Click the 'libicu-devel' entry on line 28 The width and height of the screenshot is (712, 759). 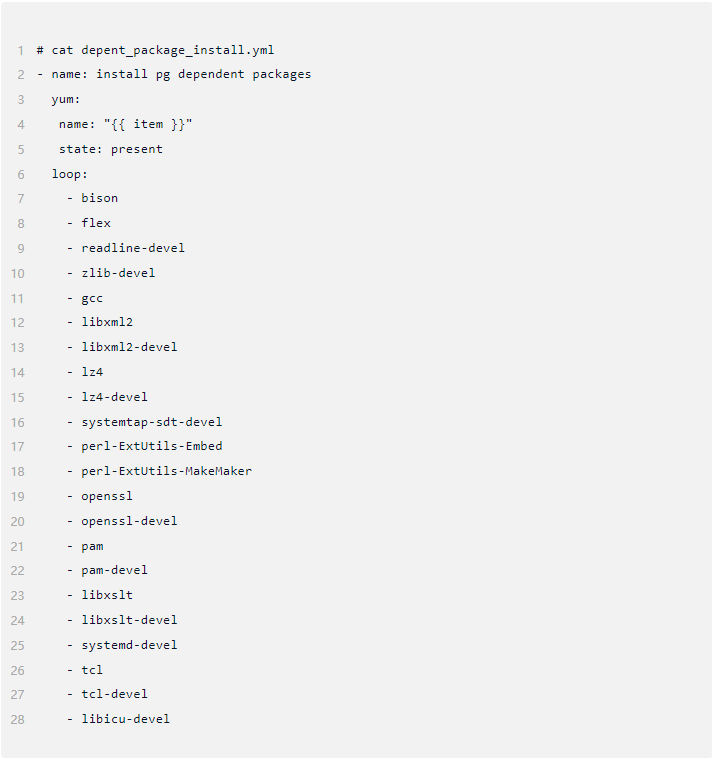pyautogui.click(x=125, y=719)
